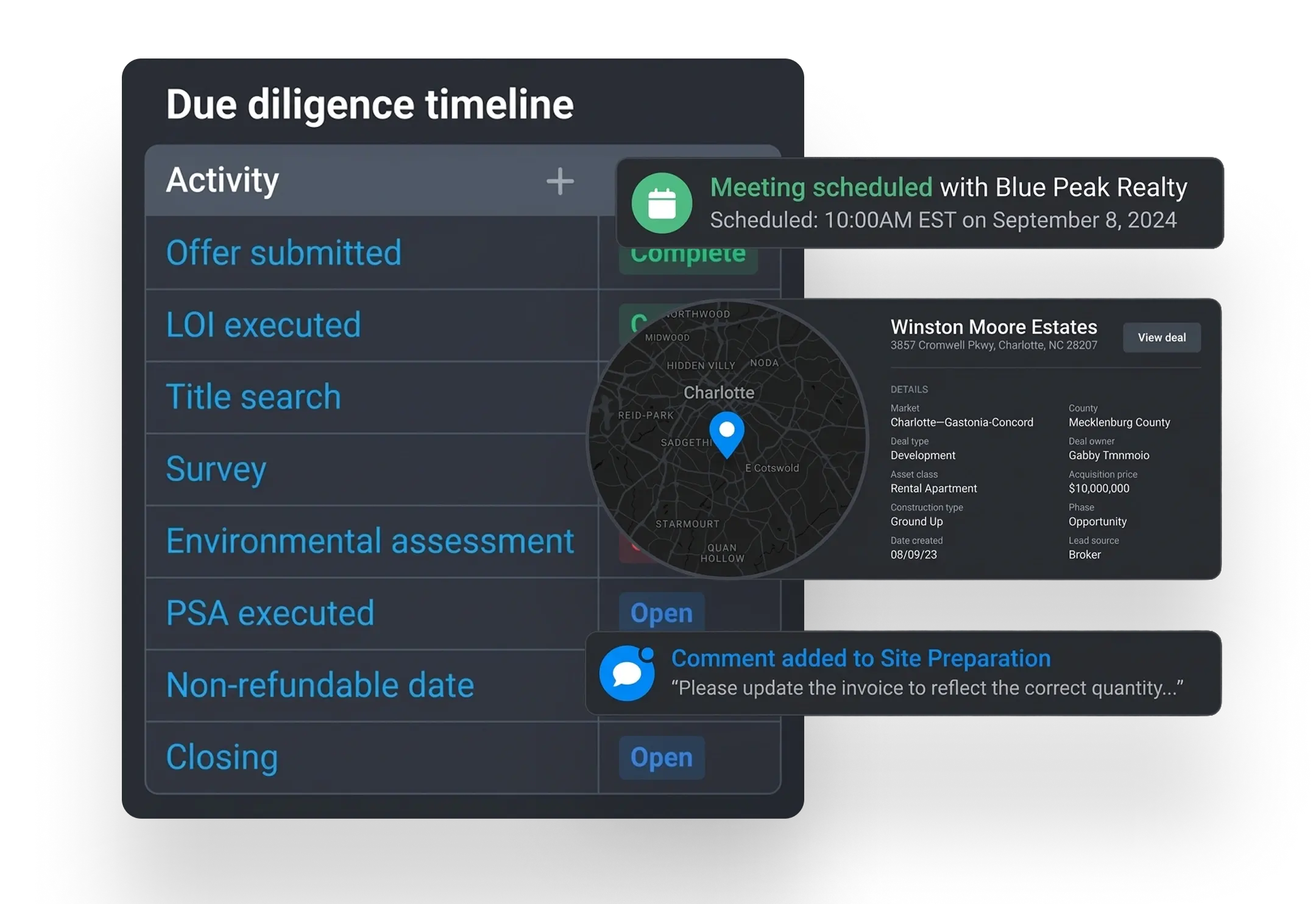This screenshot has height=904, width=1316.
Task: Click the Charlotte label on the map
Action: 719,392
